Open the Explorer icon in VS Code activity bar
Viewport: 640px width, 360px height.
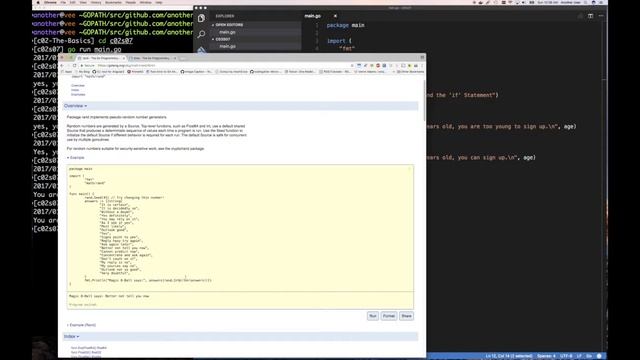(x=201, y=18)
